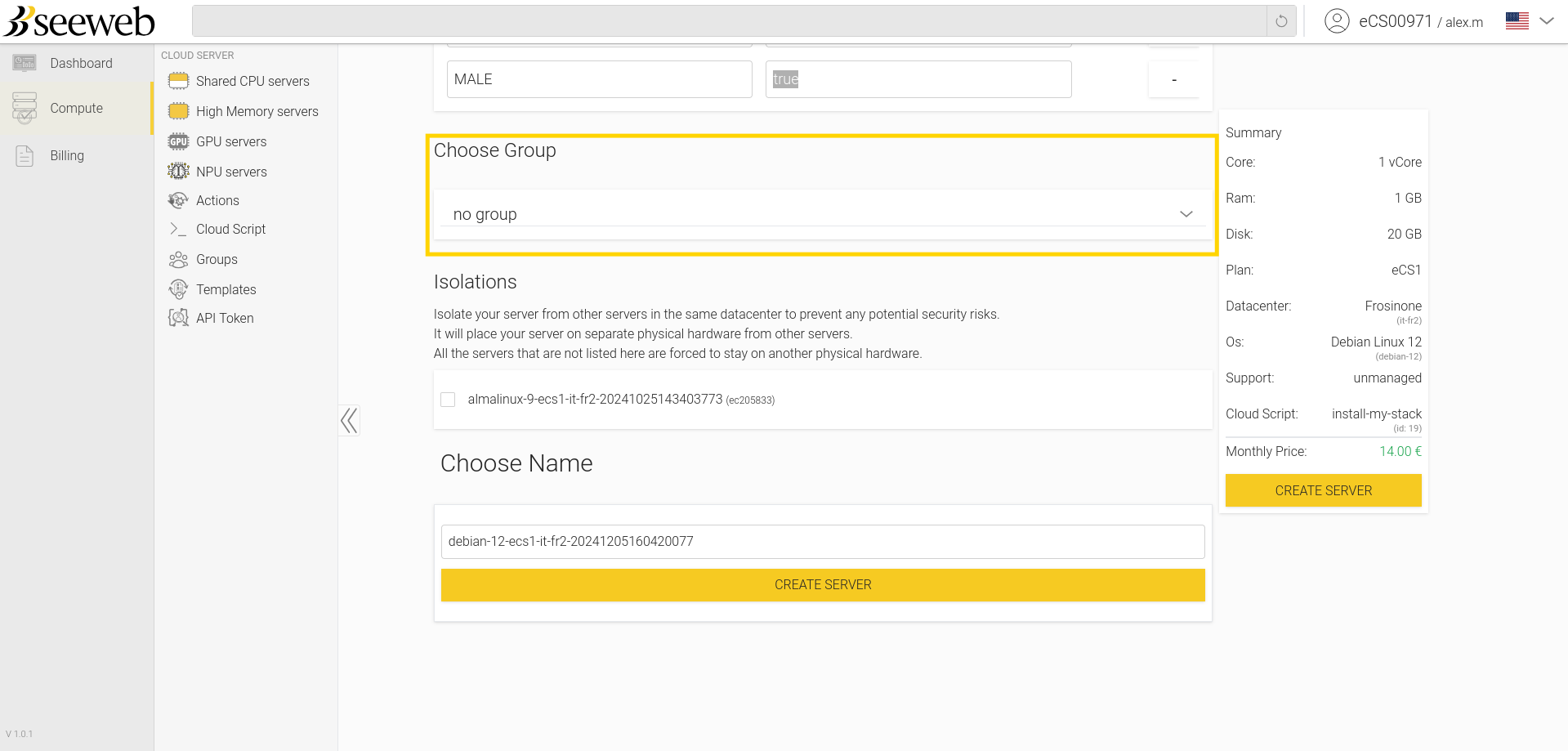Screen dimensions: 1568x751
Task: Click the Dashboard sidebar icon
Action: (x=25, y=63)
